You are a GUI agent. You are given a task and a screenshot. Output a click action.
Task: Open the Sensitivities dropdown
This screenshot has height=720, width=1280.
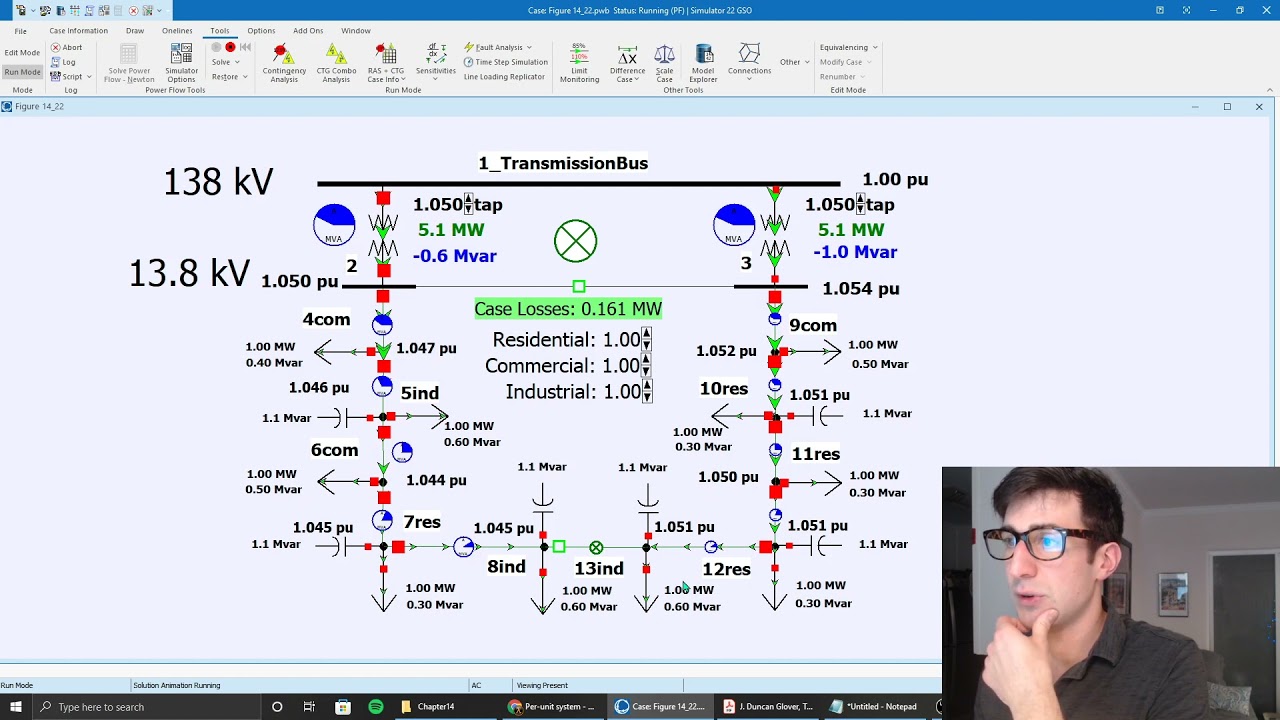pos(436,63)
